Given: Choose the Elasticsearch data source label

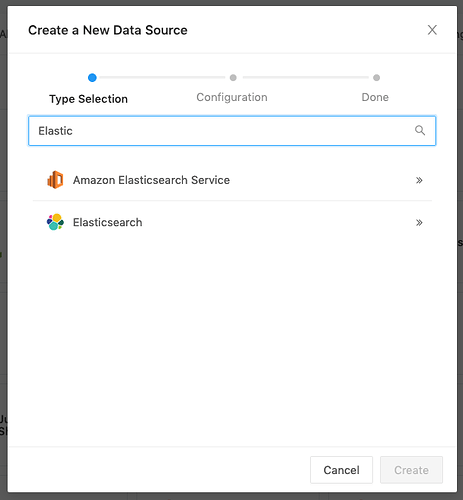Looking at the screenshot, I should 107,222.
